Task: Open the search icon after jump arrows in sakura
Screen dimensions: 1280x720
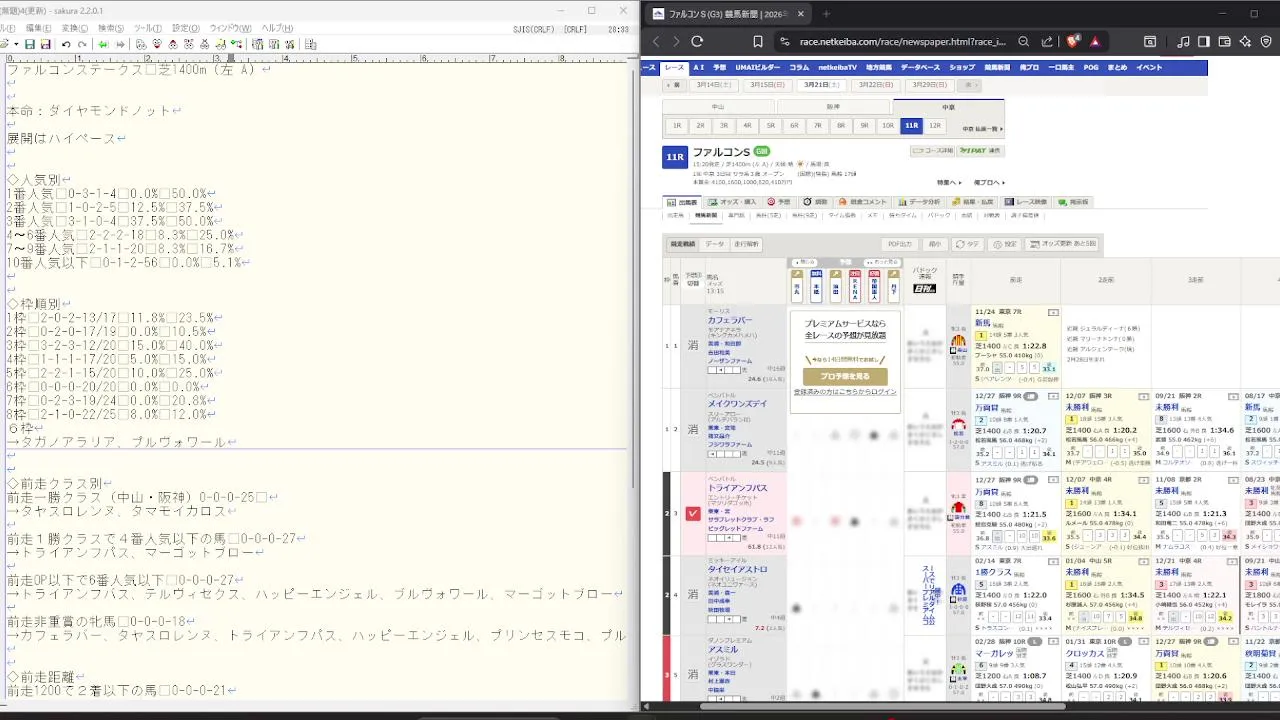Action: pyautogui.click(x=141, y=45)
